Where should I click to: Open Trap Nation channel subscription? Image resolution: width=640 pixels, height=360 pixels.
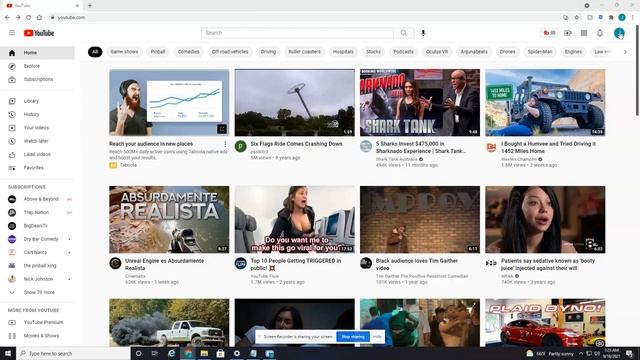tap(37, 212)
